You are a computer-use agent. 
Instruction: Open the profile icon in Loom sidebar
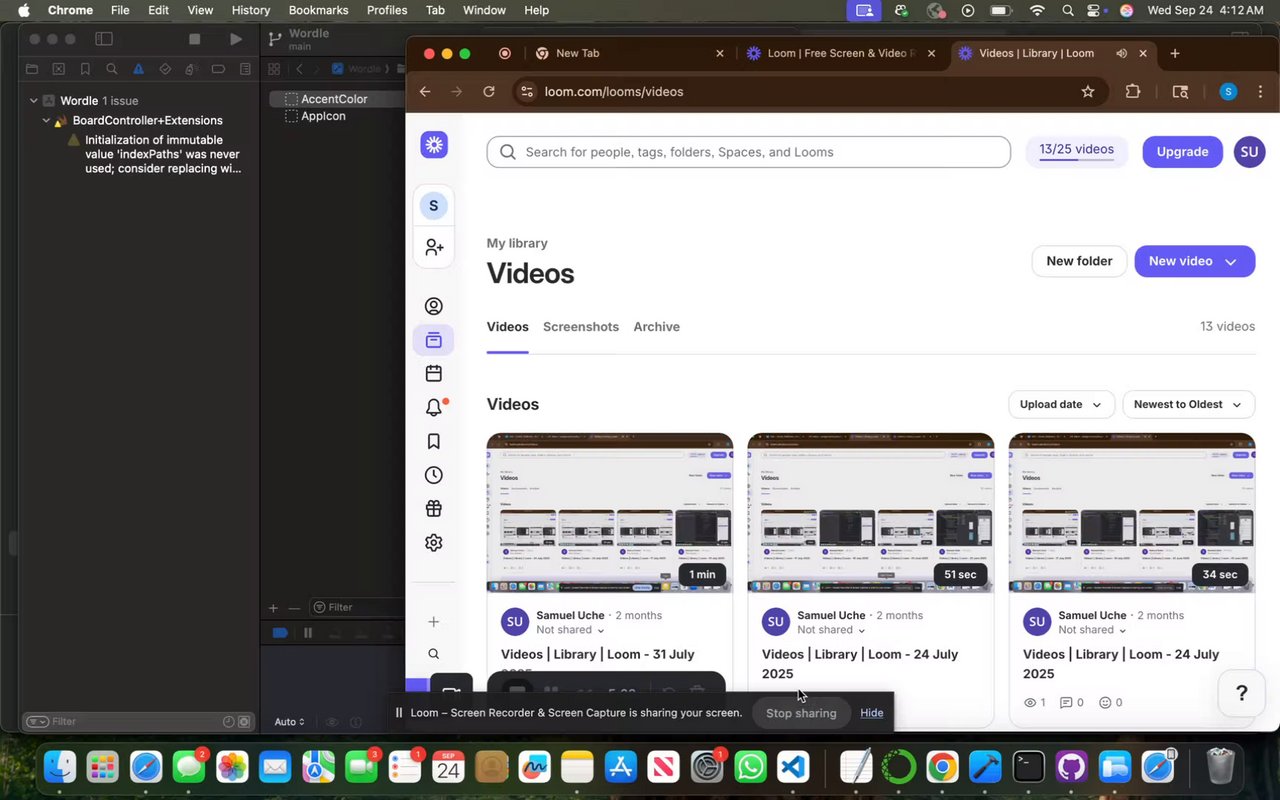(x=434, y=306)
